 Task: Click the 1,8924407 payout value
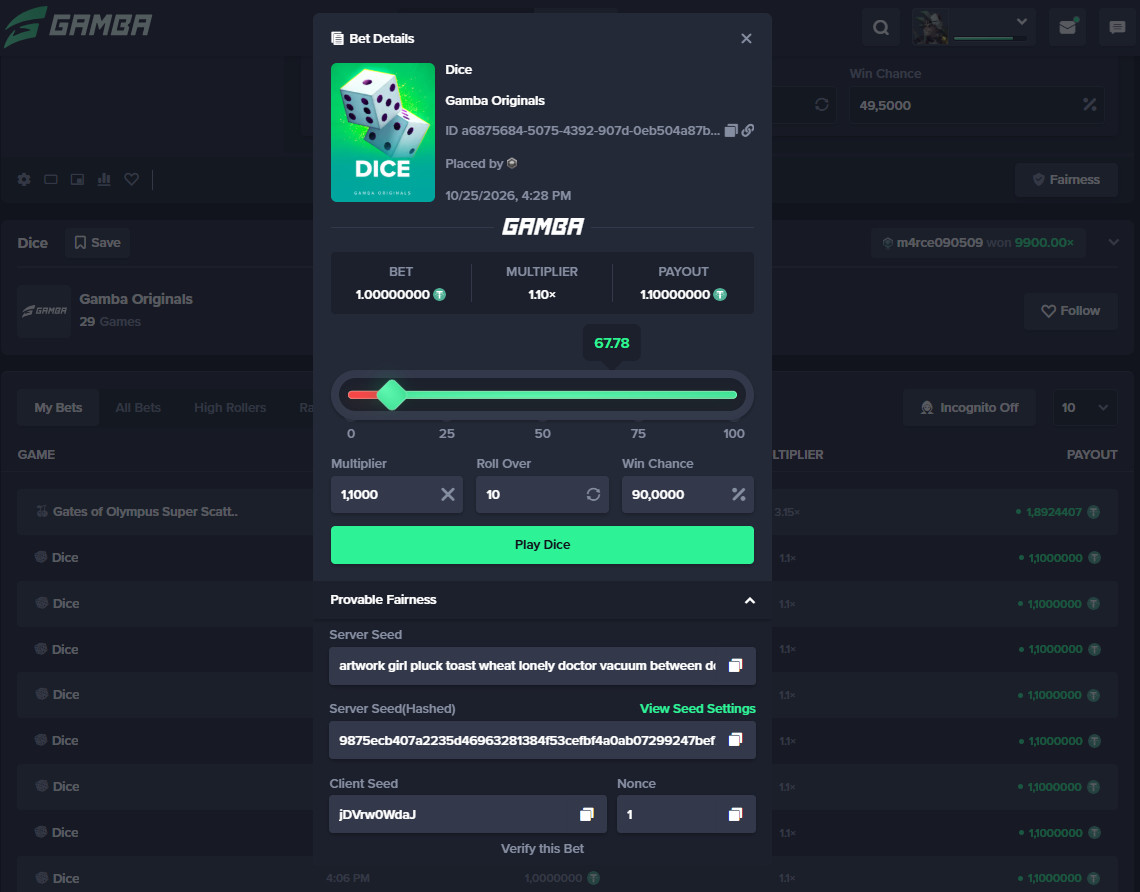1053,512
